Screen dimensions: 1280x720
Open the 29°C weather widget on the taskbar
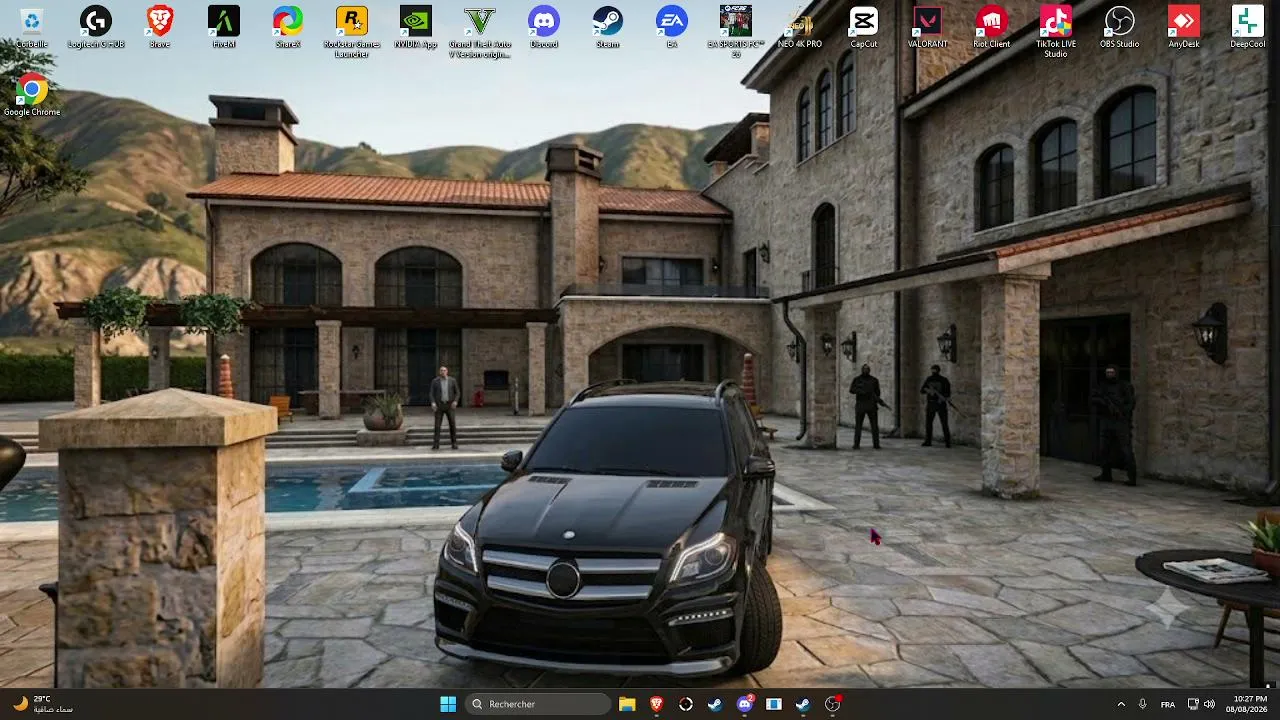pyautogui.click(x=43, y=704)
